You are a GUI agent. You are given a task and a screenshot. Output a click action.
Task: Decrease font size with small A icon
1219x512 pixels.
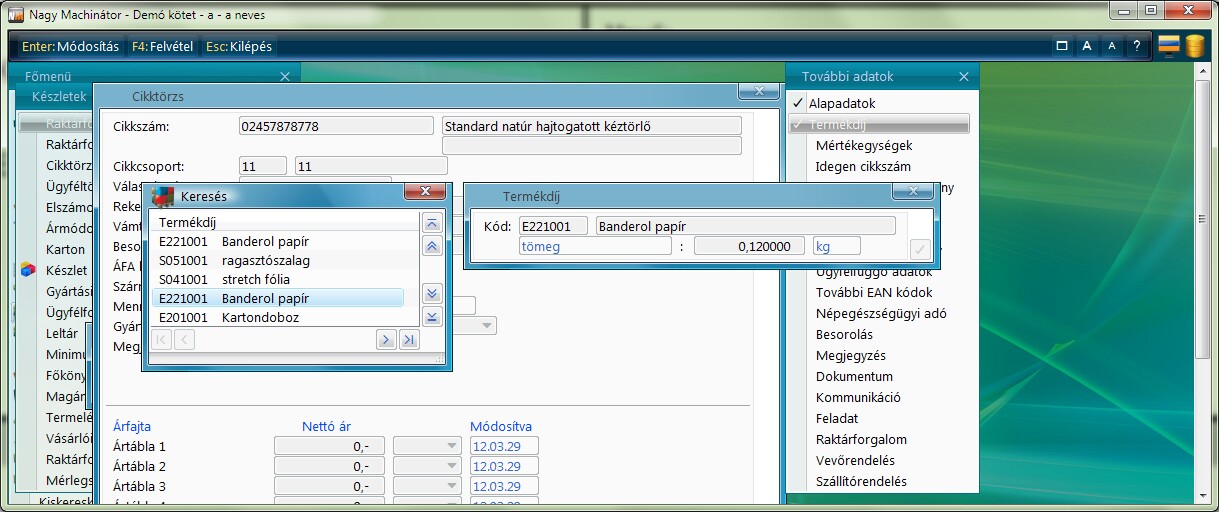(1111, 46)
